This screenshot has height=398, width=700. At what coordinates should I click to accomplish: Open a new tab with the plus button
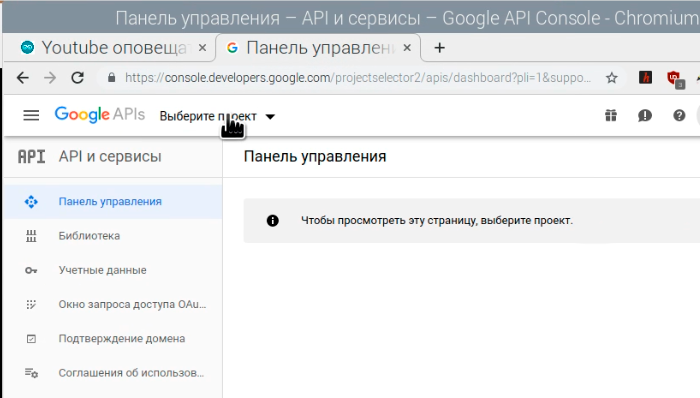pos(439,48)
